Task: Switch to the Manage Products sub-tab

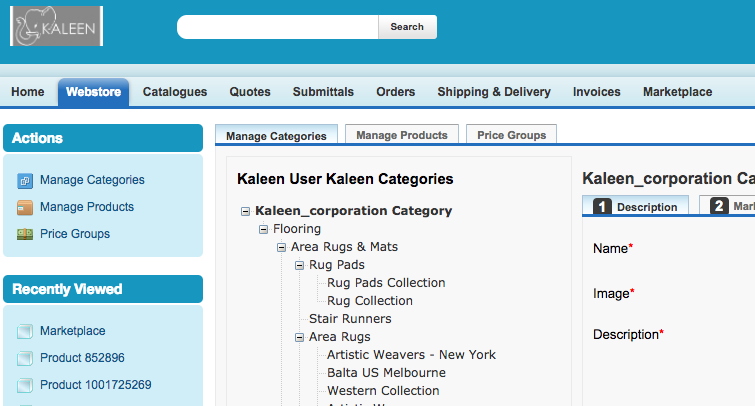Action: tap(402, 135)
